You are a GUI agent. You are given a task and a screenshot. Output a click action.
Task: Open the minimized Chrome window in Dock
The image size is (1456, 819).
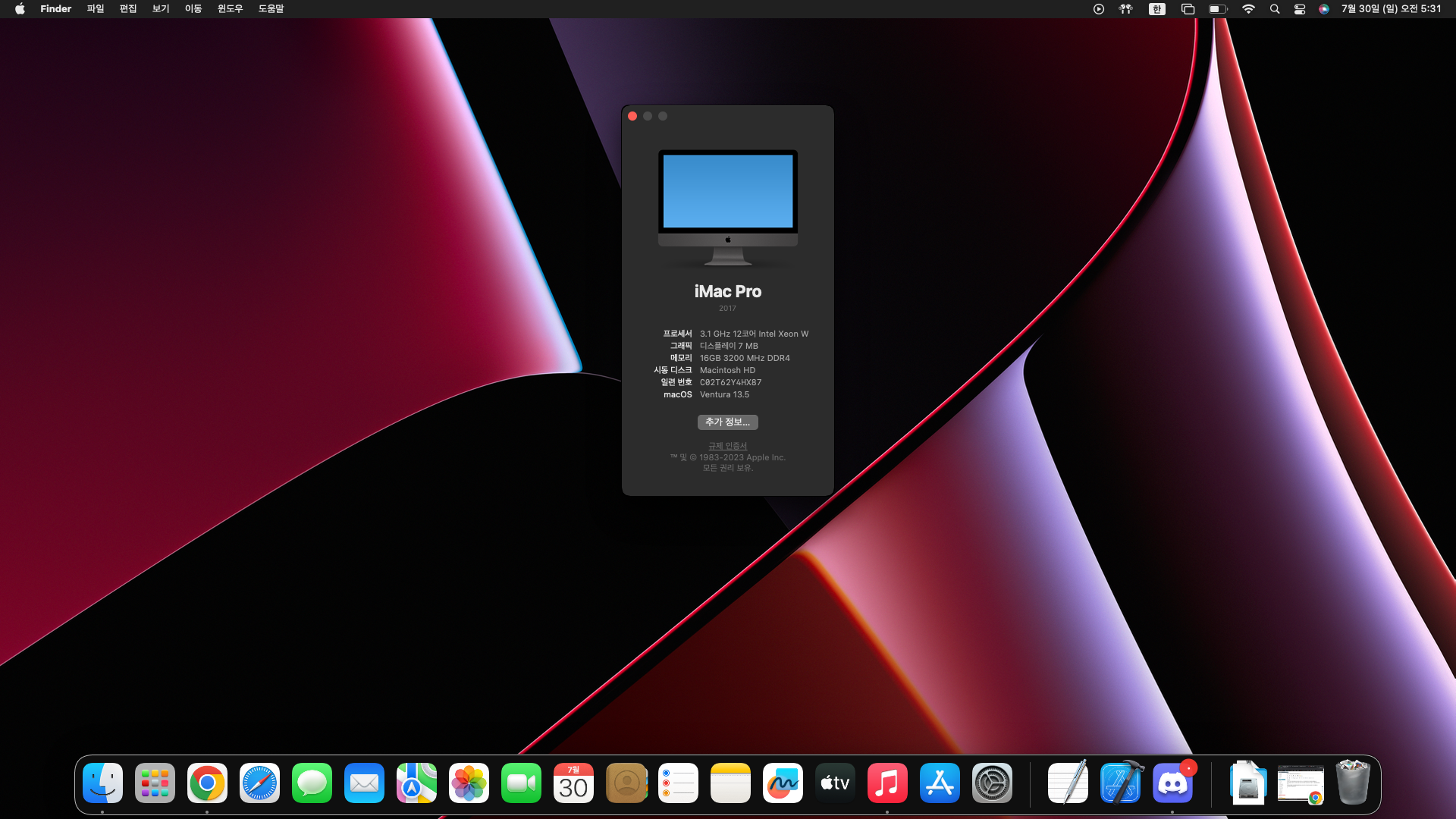click(1301, 785)
